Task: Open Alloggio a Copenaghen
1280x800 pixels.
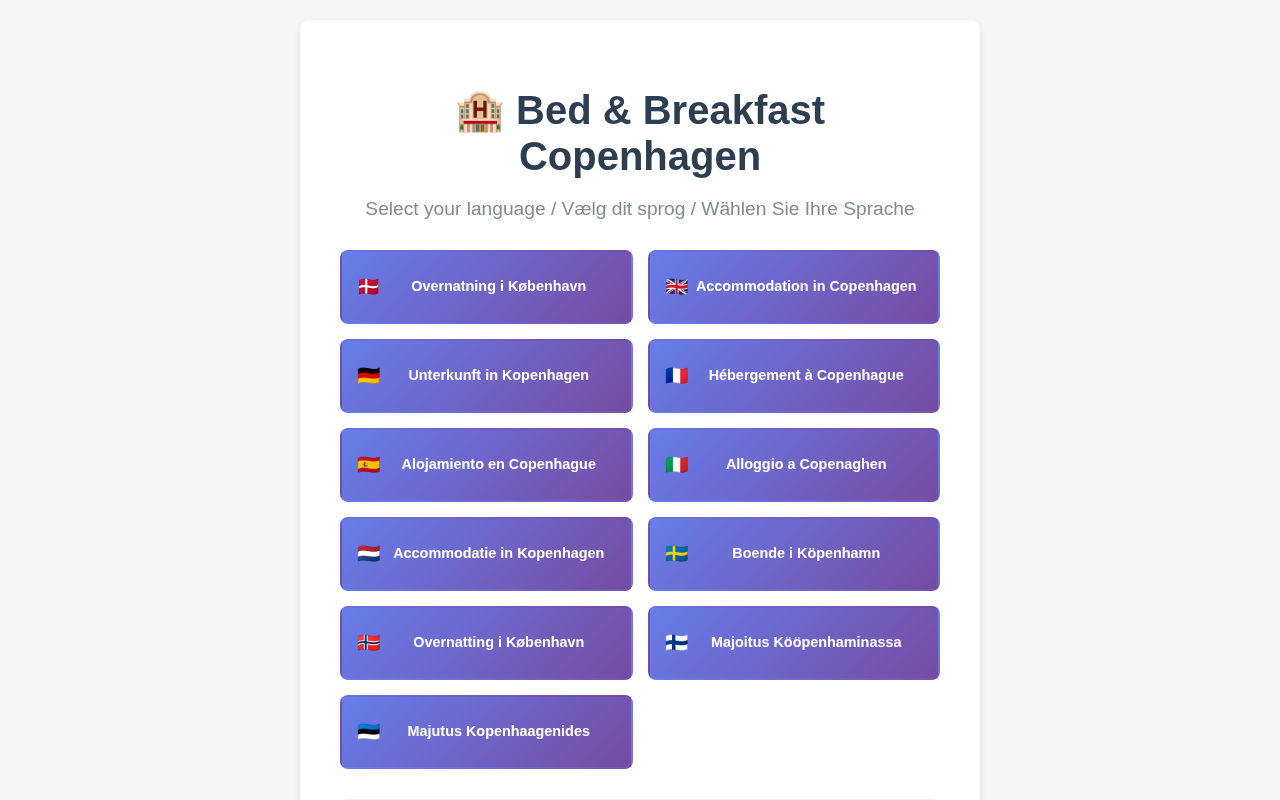Action: (x=794, y=465)
